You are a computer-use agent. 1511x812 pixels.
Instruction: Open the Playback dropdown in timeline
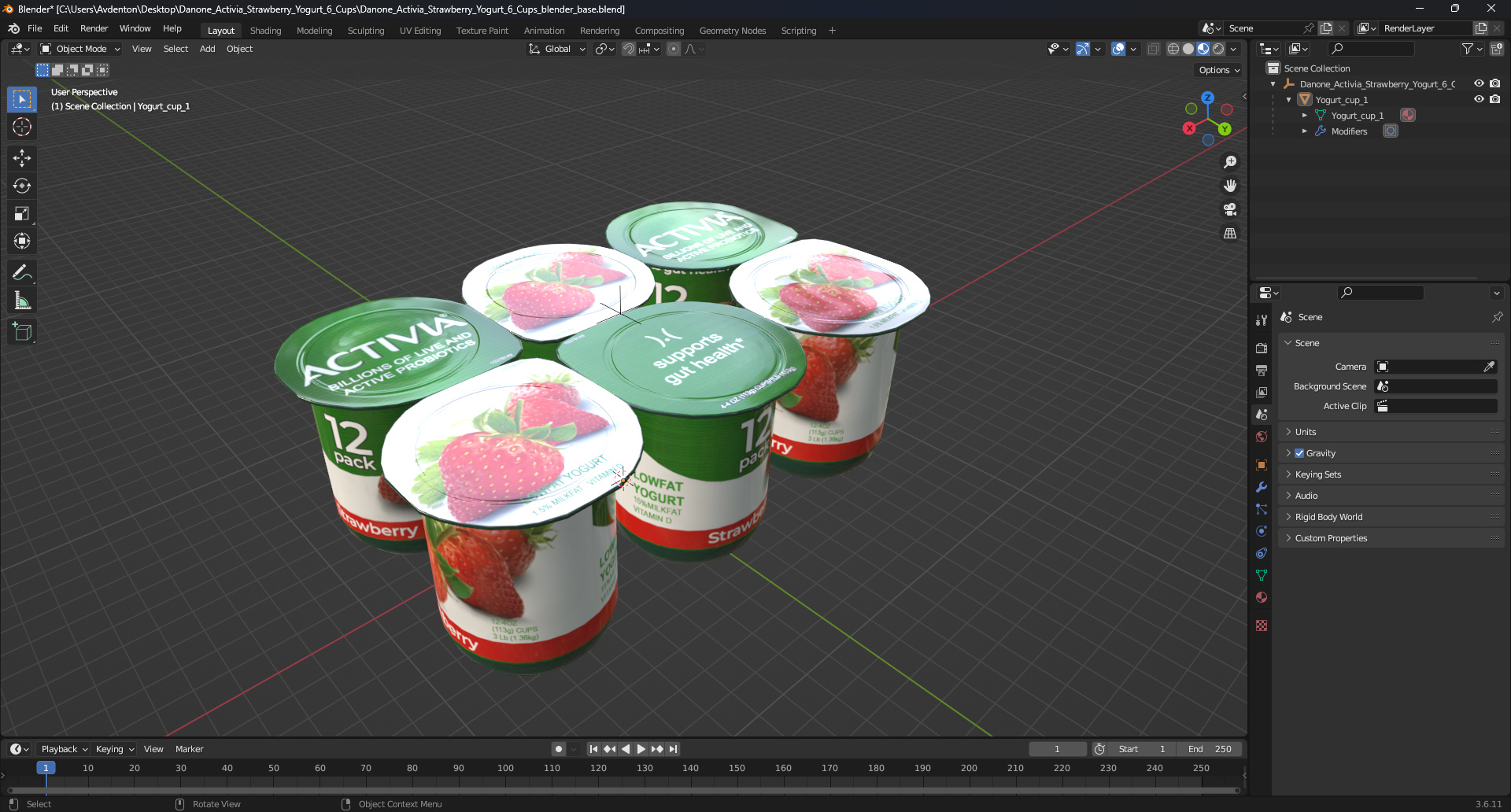65,749
